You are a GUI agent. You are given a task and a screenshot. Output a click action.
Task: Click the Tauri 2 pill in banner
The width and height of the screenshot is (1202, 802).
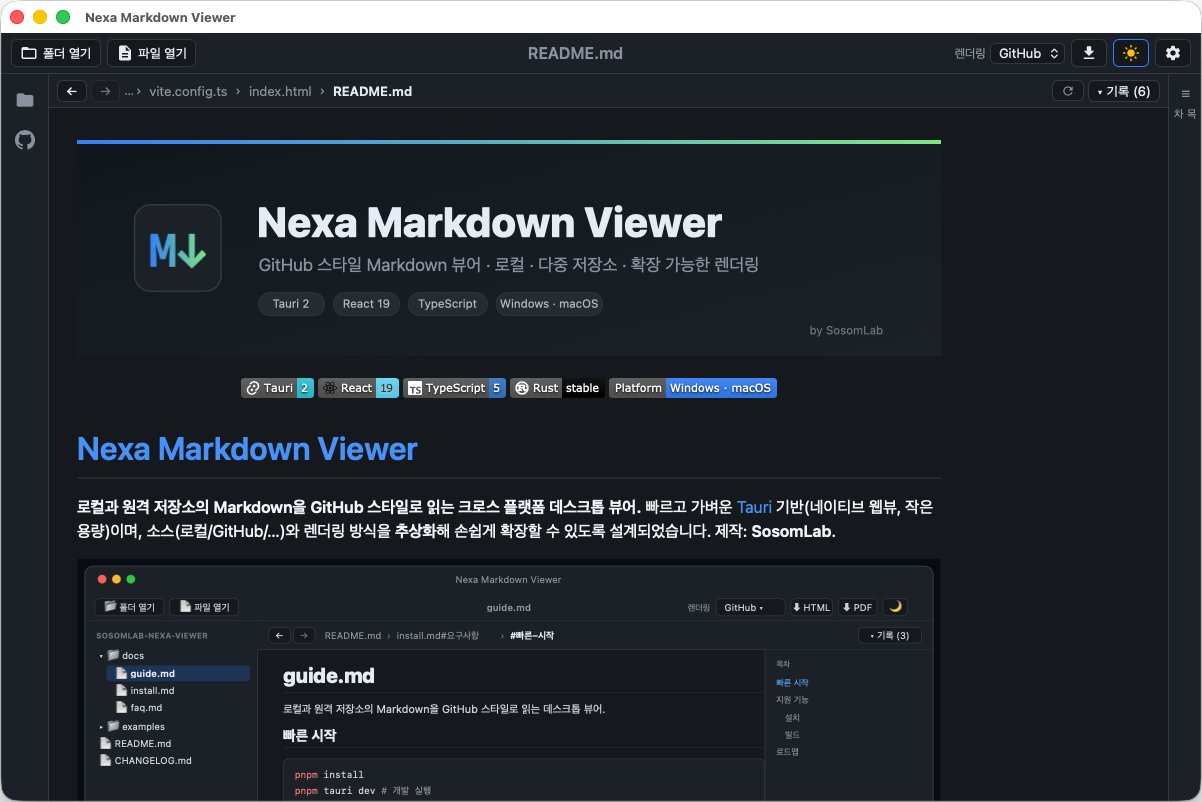(291, 304)
